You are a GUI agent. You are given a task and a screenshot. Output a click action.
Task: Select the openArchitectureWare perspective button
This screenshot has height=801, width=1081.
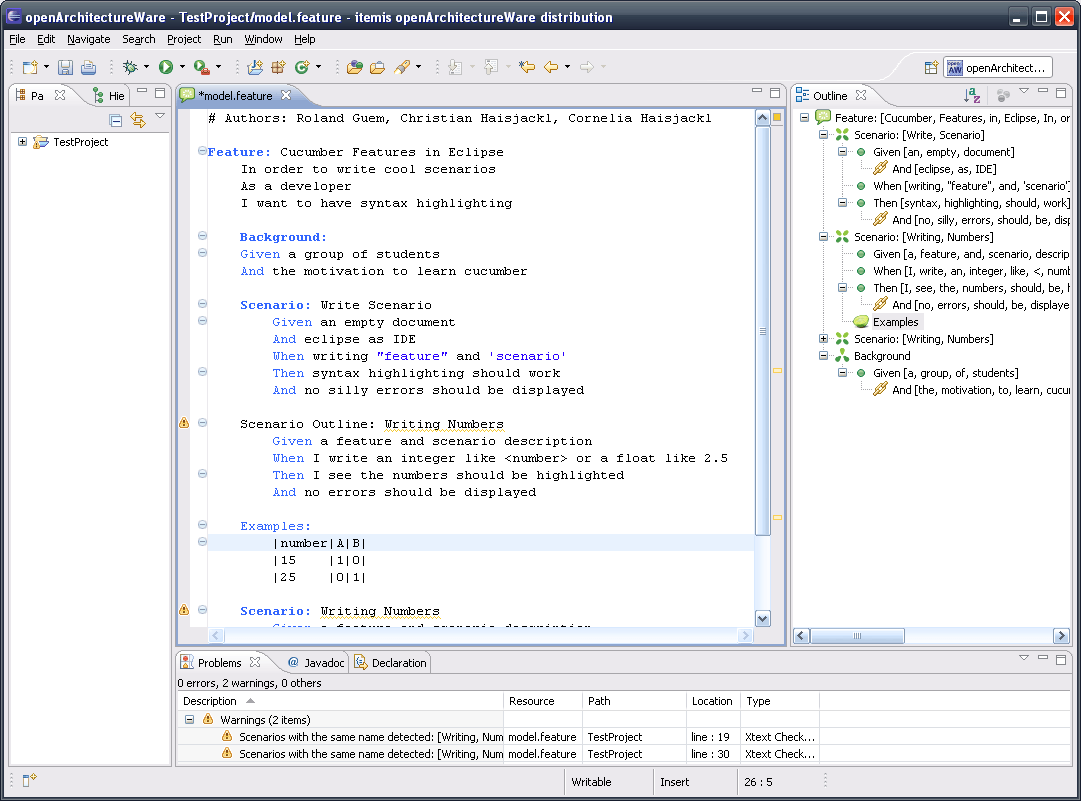[x=998, y=67]
